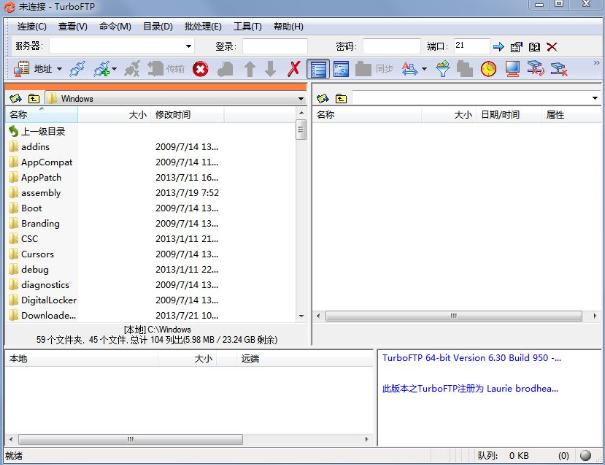The height and width of the screenshot is (465, 605).
Task: Click the up-folder icon in remote pane
Action: 341,99
